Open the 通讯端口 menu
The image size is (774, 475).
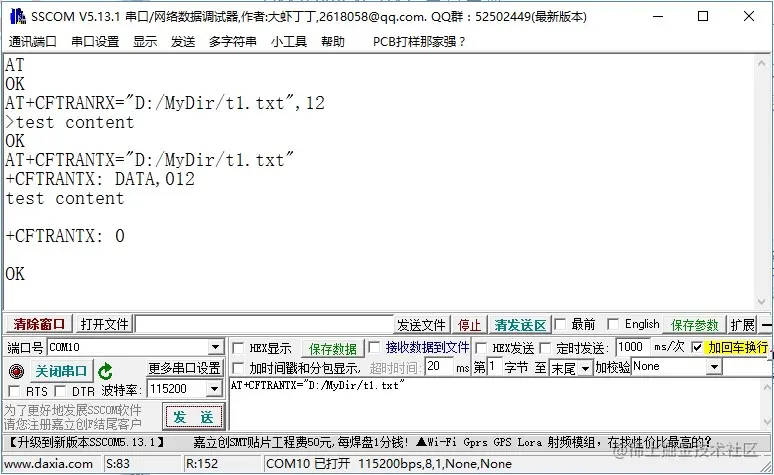(33, 41)
